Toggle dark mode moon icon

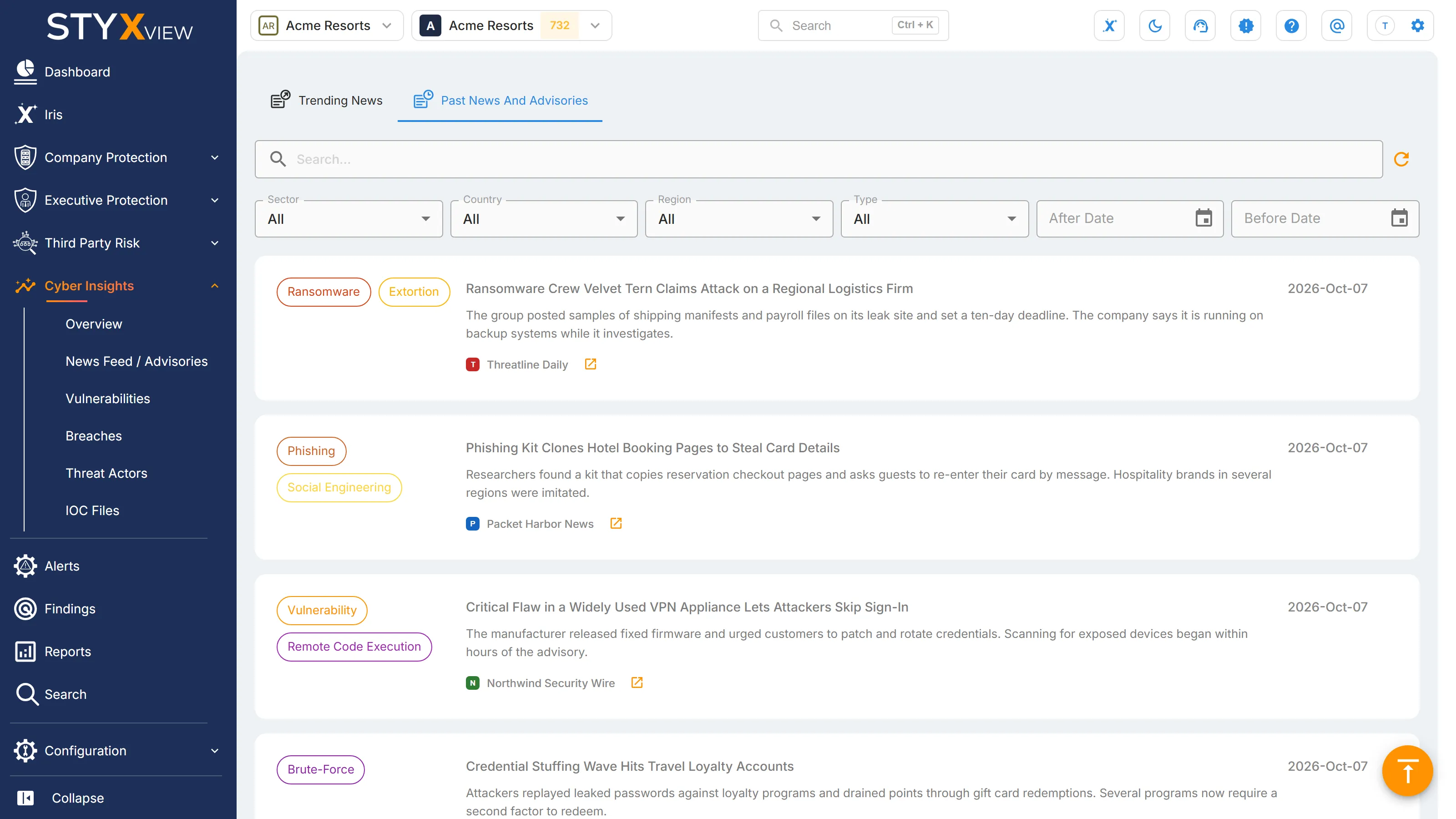(1155, 25)
